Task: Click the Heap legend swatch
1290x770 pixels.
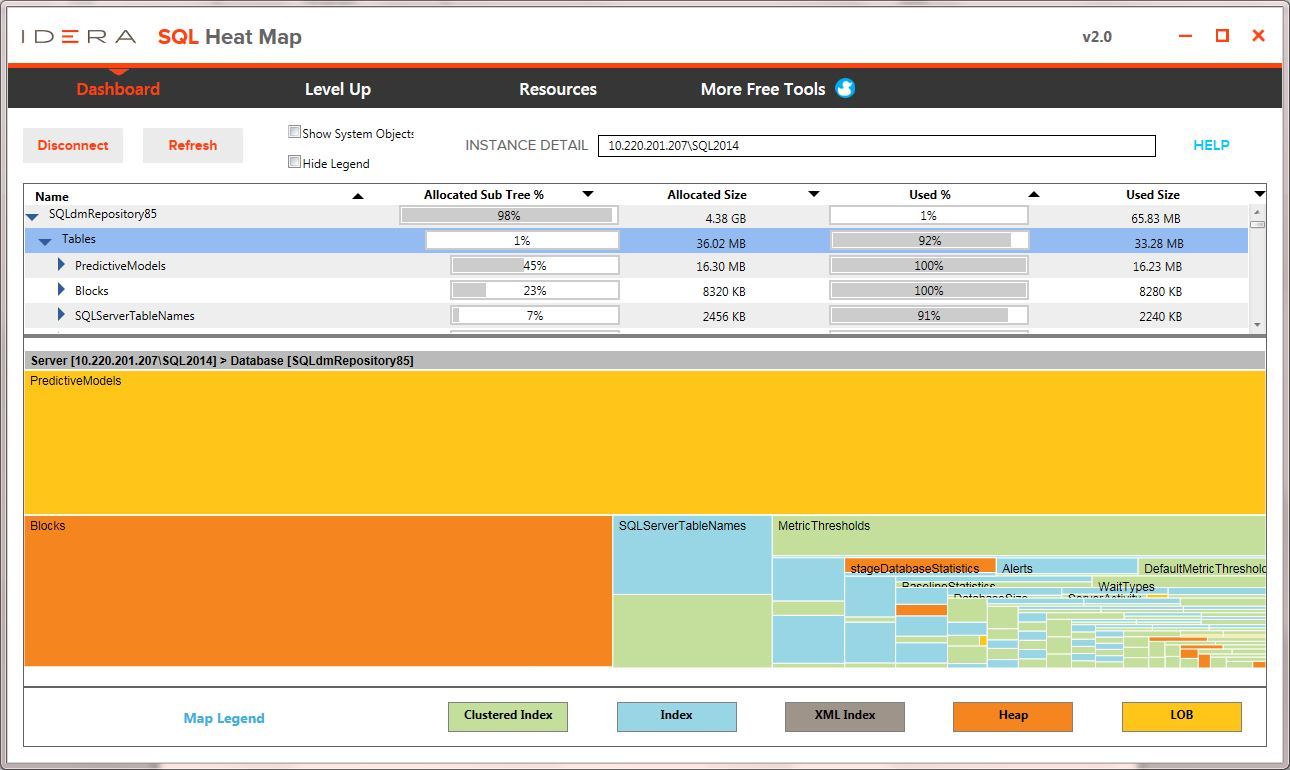Action: tap(1013, 716)
